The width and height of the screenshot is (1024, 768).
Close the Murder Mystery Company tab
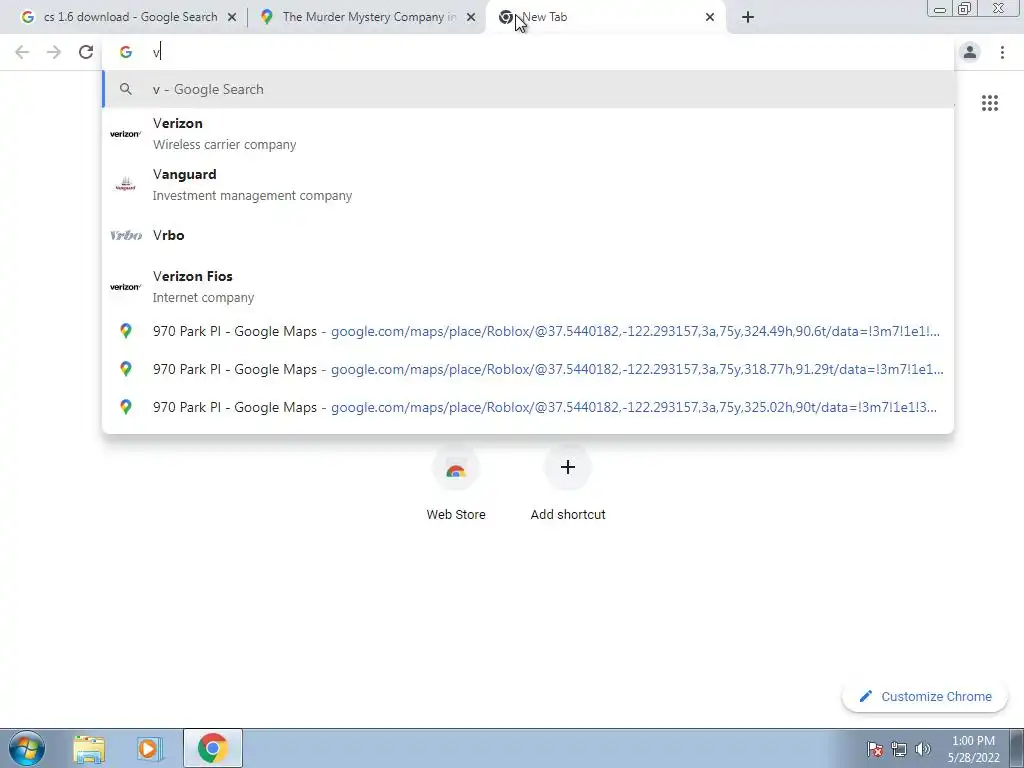[471, 18]
